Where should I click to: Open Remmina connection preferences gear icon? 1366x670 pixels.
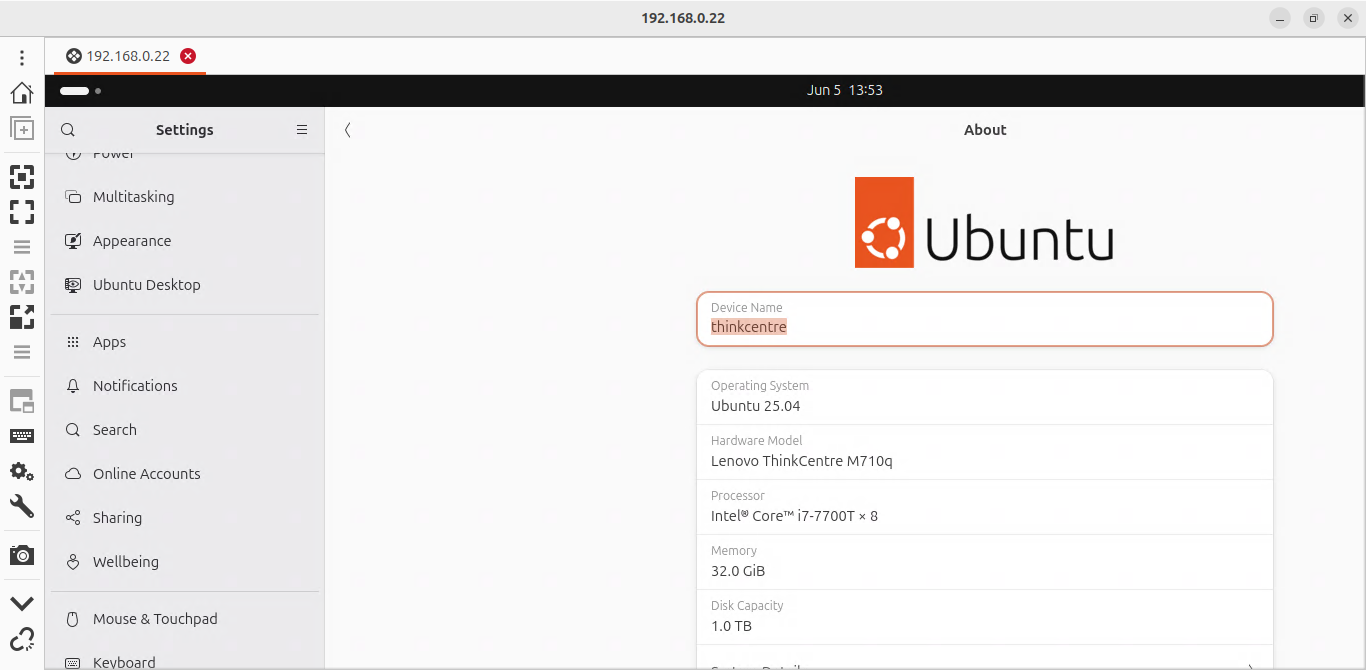[22, 471]
